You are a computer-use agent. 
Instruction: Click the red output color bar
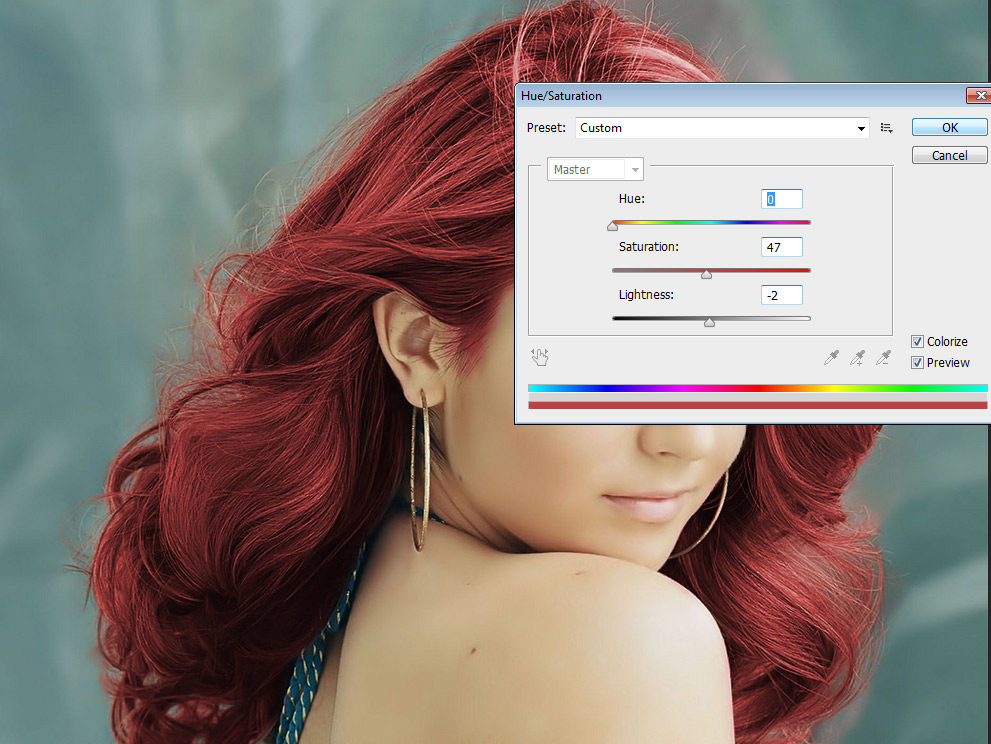coord(757,405)
